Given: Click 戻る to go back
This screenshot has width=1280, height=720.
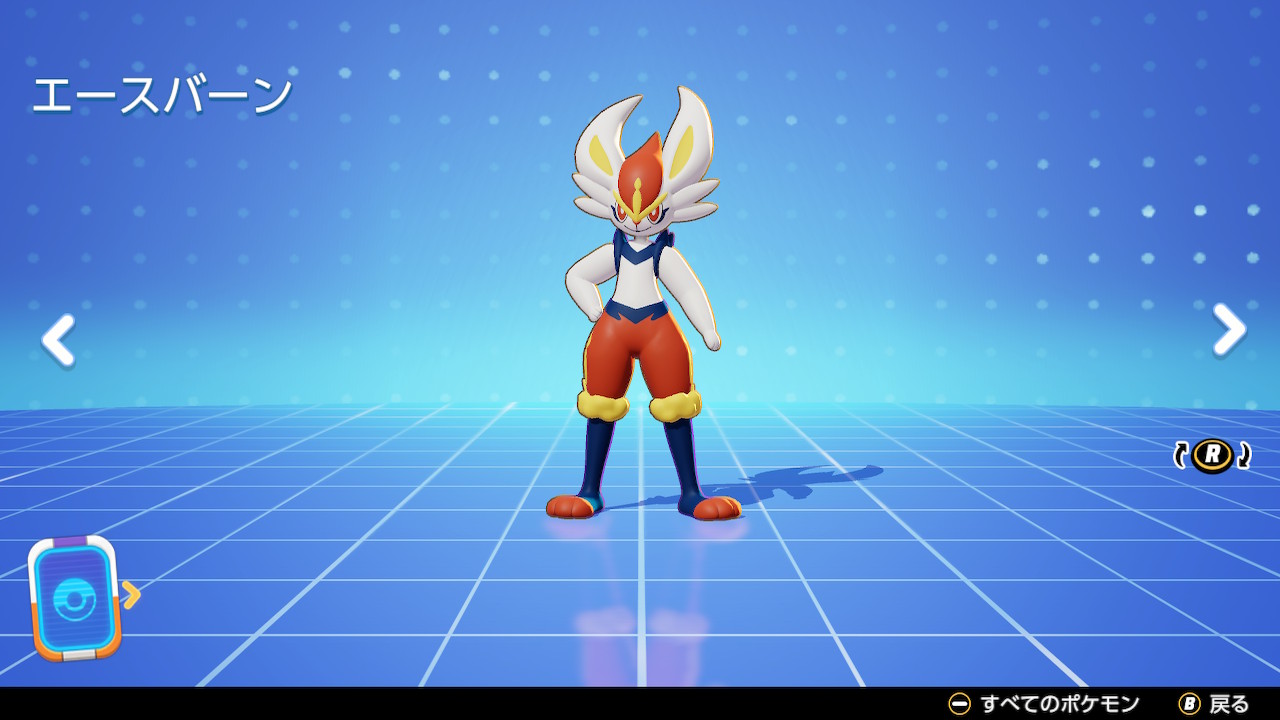Looking at the screenshot, I should [1230, 704].
